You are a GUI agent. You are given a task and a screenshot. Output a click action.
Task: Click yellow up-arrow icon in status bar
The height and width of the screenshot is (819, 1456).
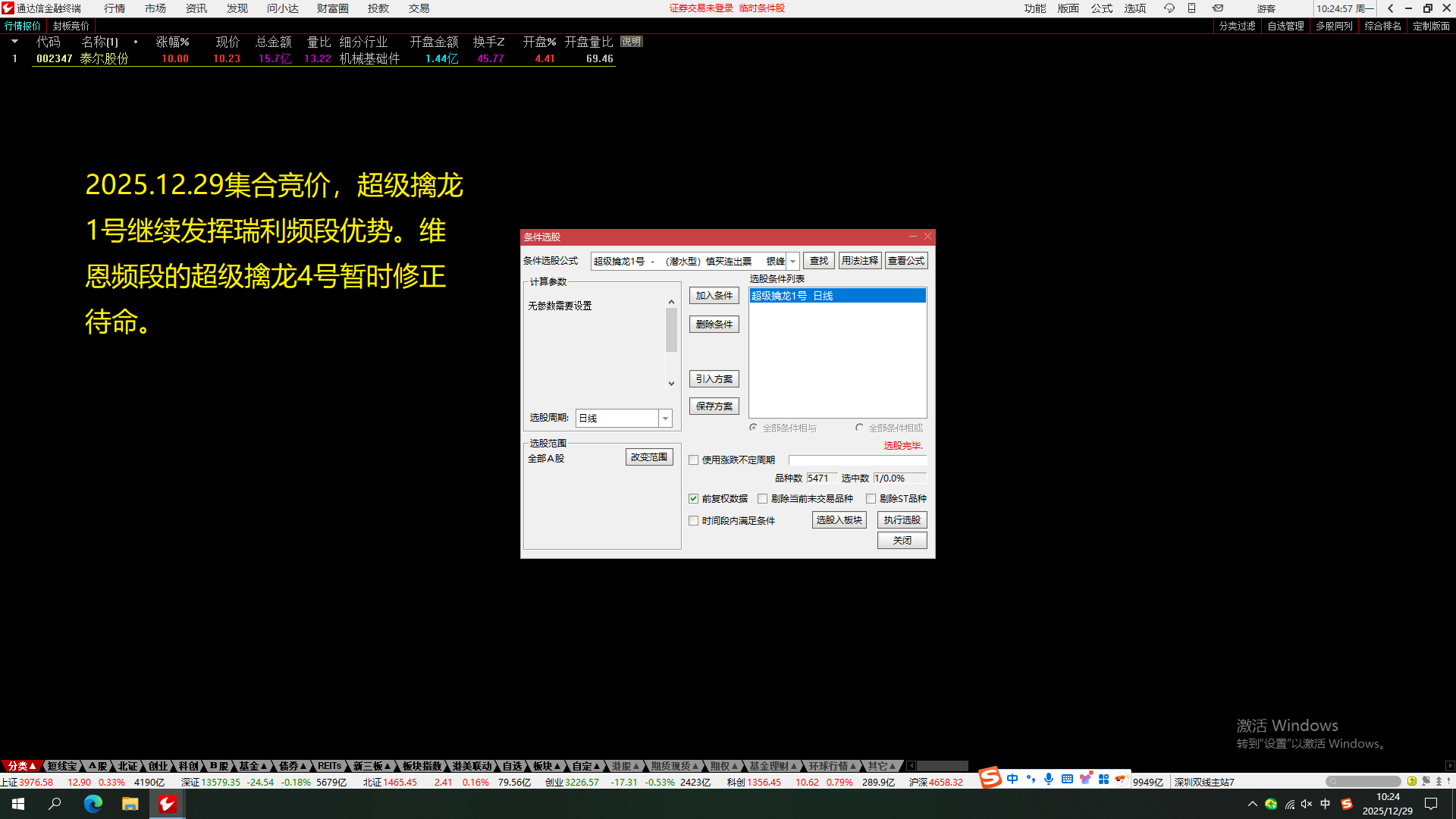point(1411,781)
